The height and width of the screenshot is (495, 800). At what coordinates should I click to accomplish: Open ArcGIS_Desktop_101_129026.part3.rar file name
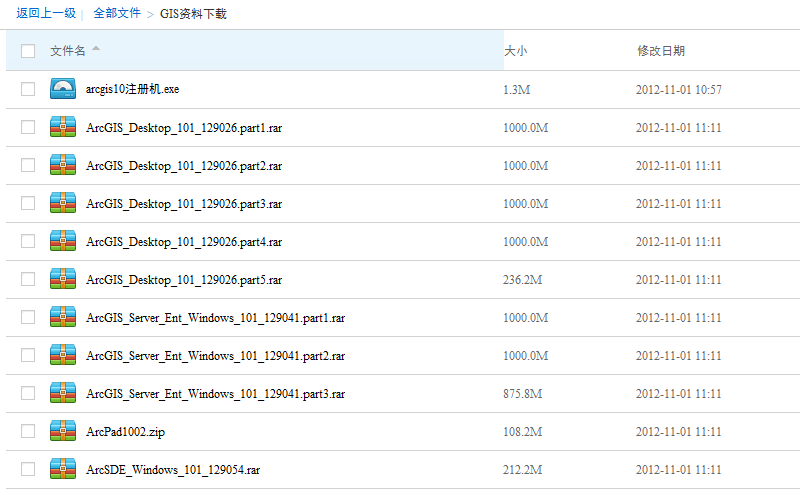[x=184, y=204]
